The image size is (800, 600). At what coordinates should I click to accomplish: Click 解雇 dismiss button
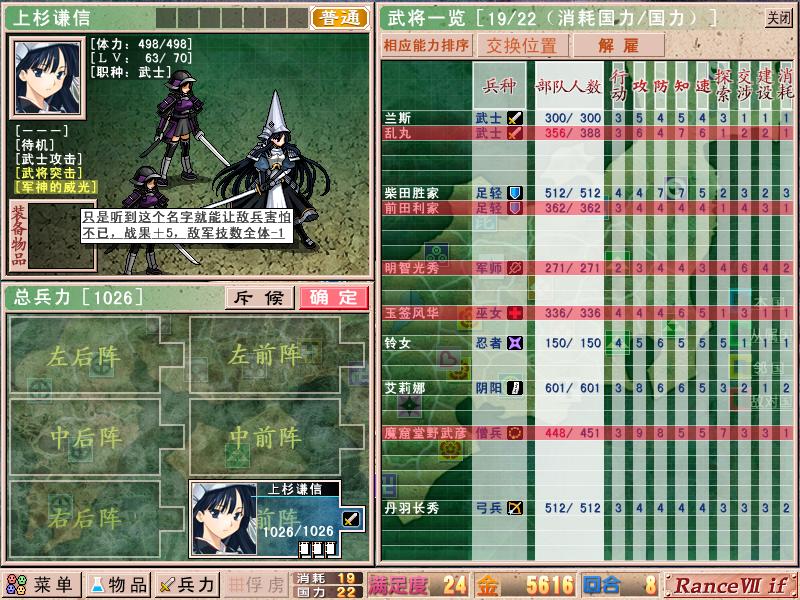coord(618,45)
